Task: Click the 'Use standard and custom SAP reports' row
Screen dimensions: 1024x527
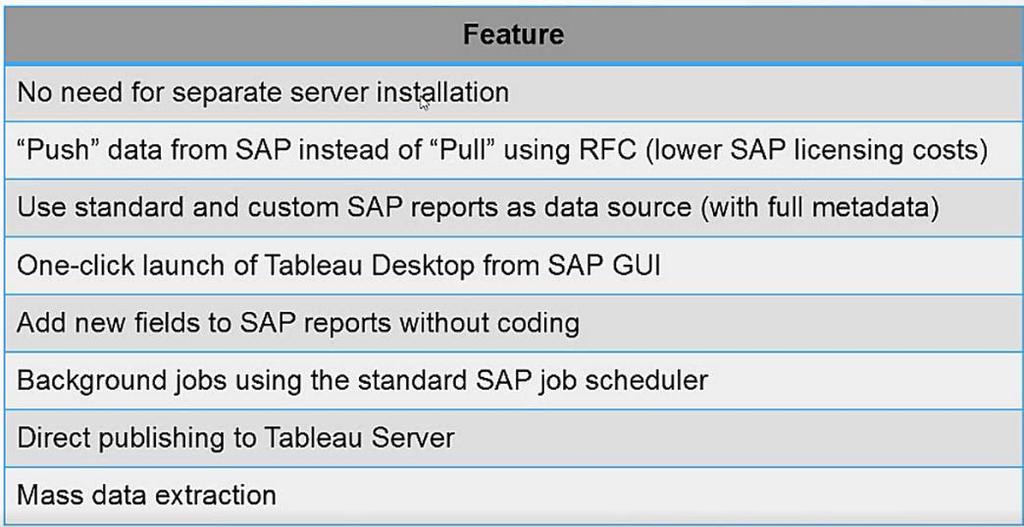Action: (x=513, y=208)
